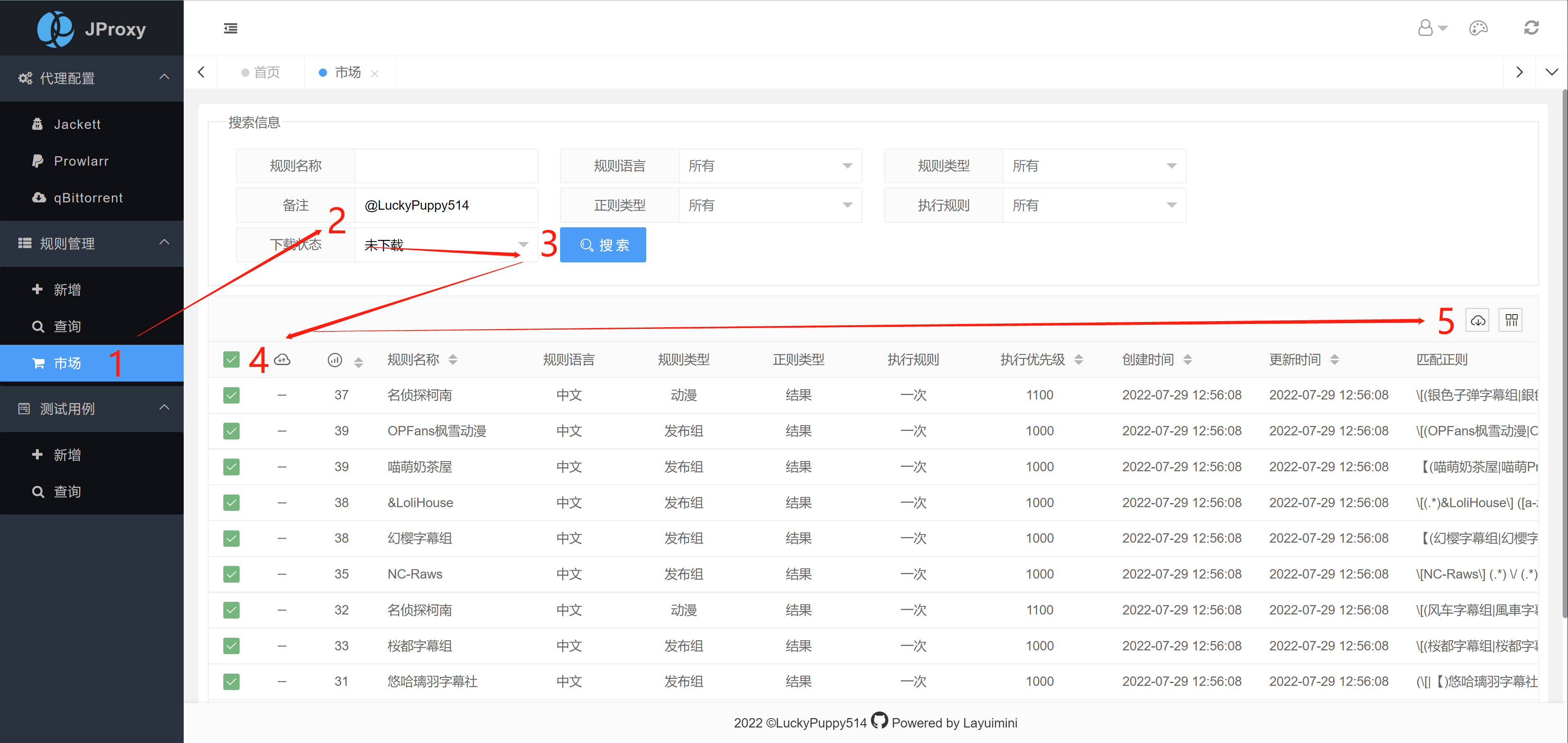The height and width of the screenshot is (743, 1568).
Task: Open the Prowlarr sidebar menu item
Action: point(81,161)
